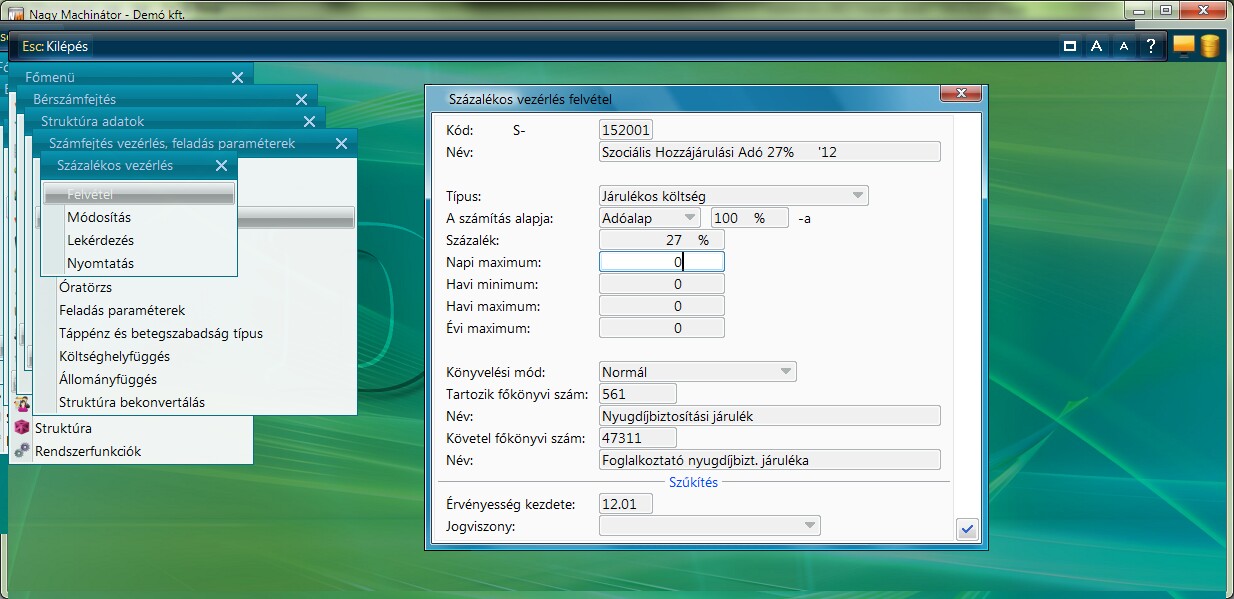Click the larger font size A icon

point(1096,46)
